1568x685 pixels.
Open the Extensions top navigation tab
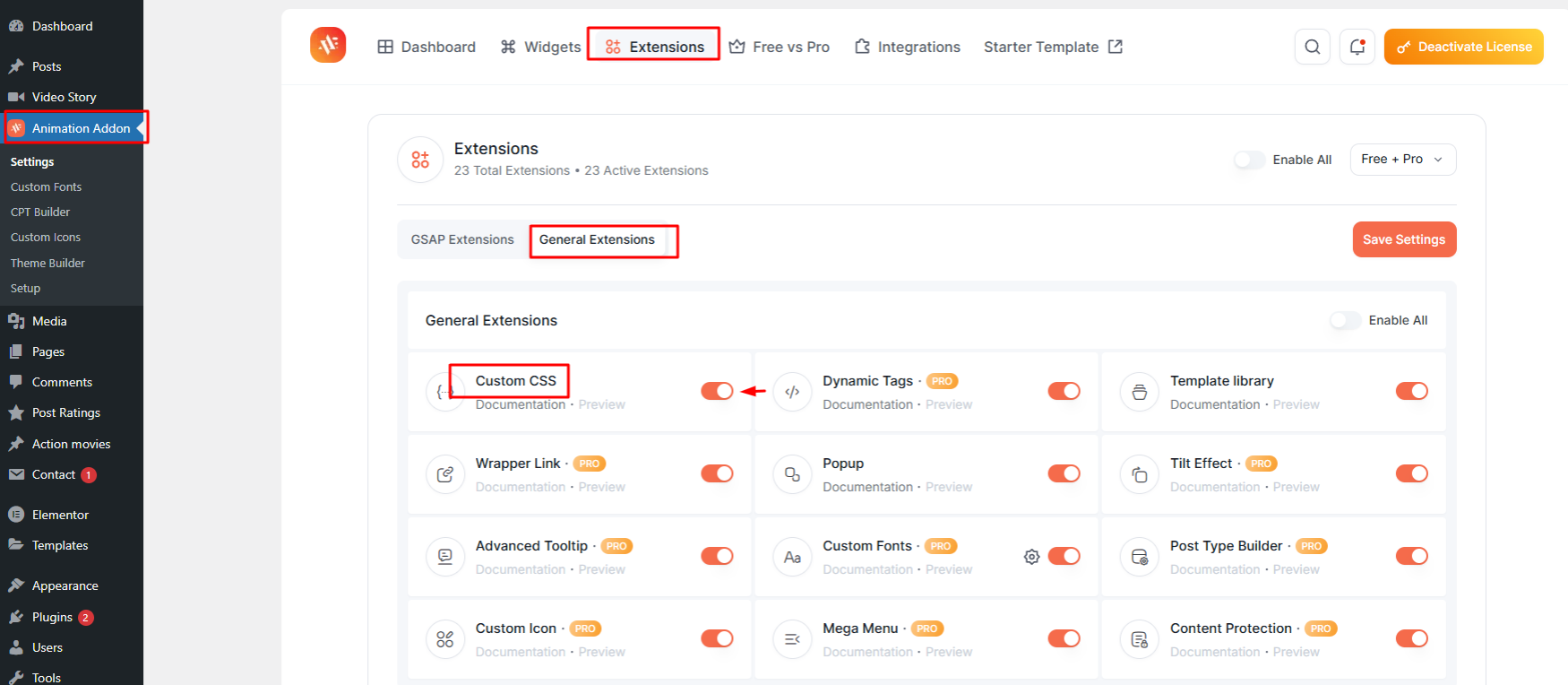[654, 47]
